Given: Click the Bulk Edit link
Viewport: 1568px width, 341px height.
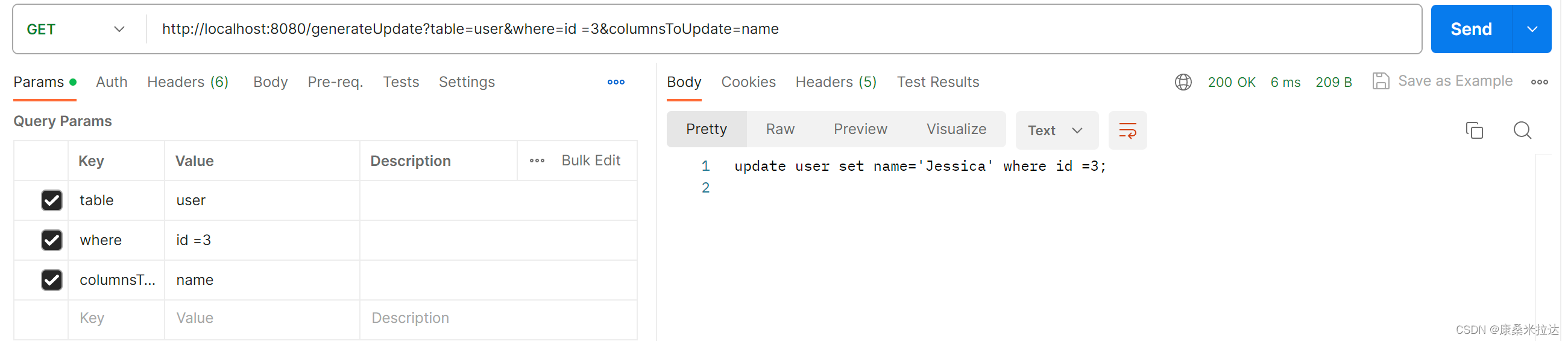Looking at the screenshot, I should point(590,161).
